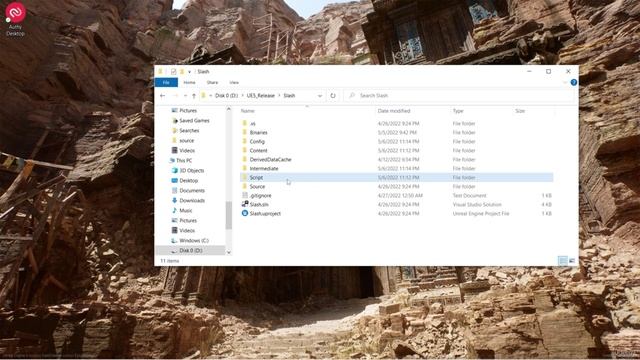Select This PC in navigation pane

(184, 160)
